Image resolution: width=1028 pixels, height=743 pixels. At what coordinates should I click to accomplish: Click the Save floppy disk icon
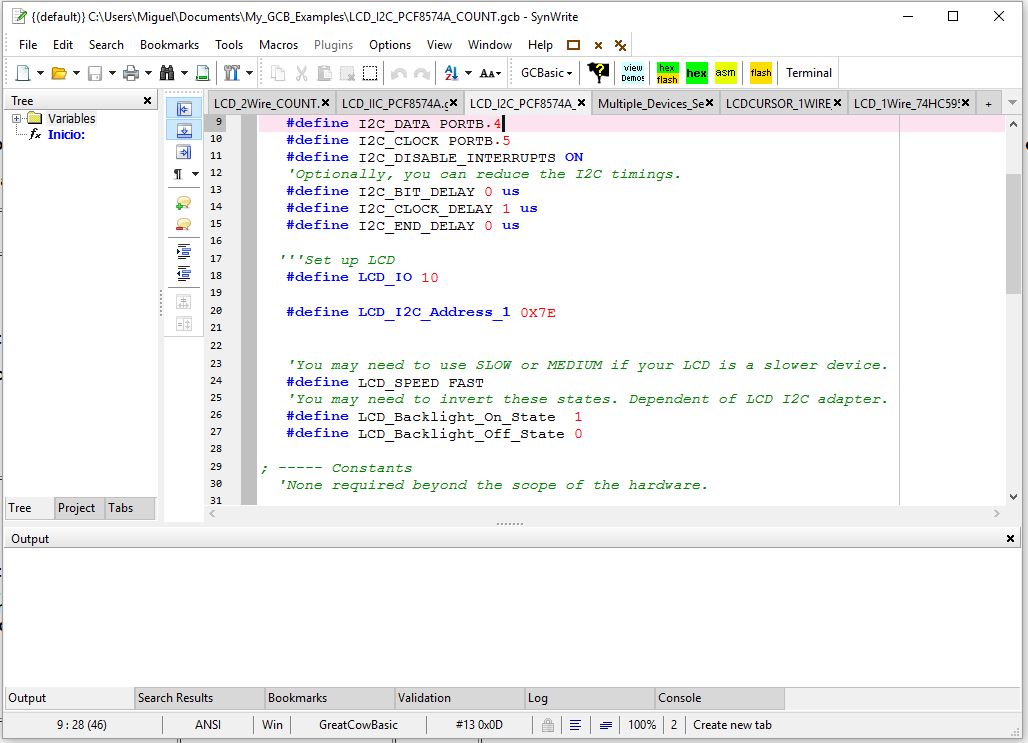pos(95,73)
